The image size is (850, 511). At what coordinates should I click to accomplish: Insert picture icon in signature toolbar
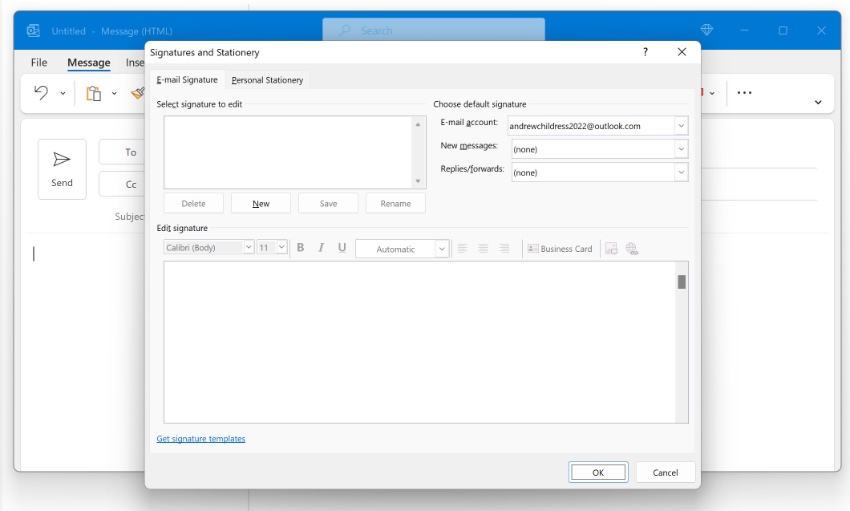coord(611,249)
